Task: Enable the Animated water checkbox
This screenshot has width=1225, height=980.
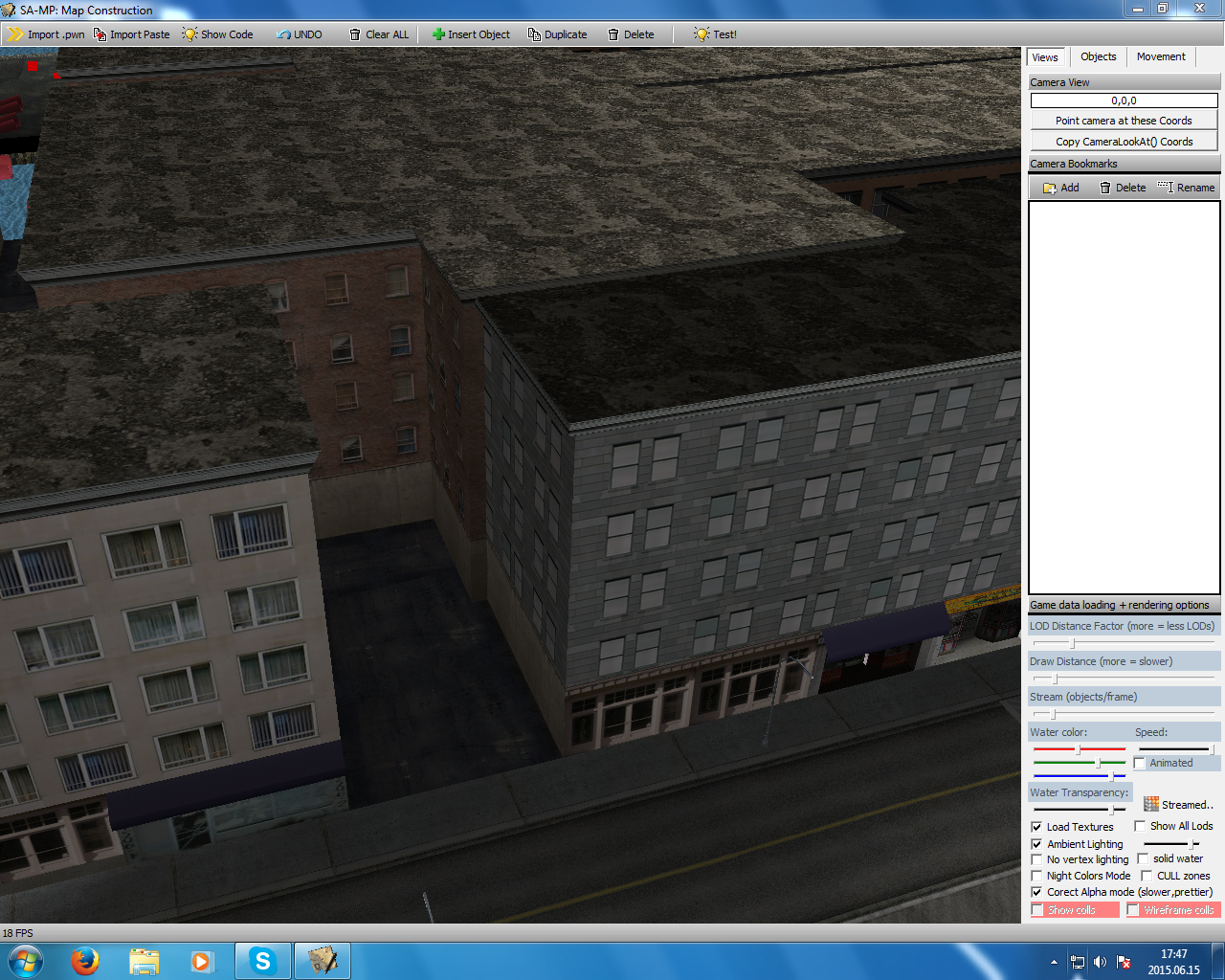Action: pos(1140,763)
